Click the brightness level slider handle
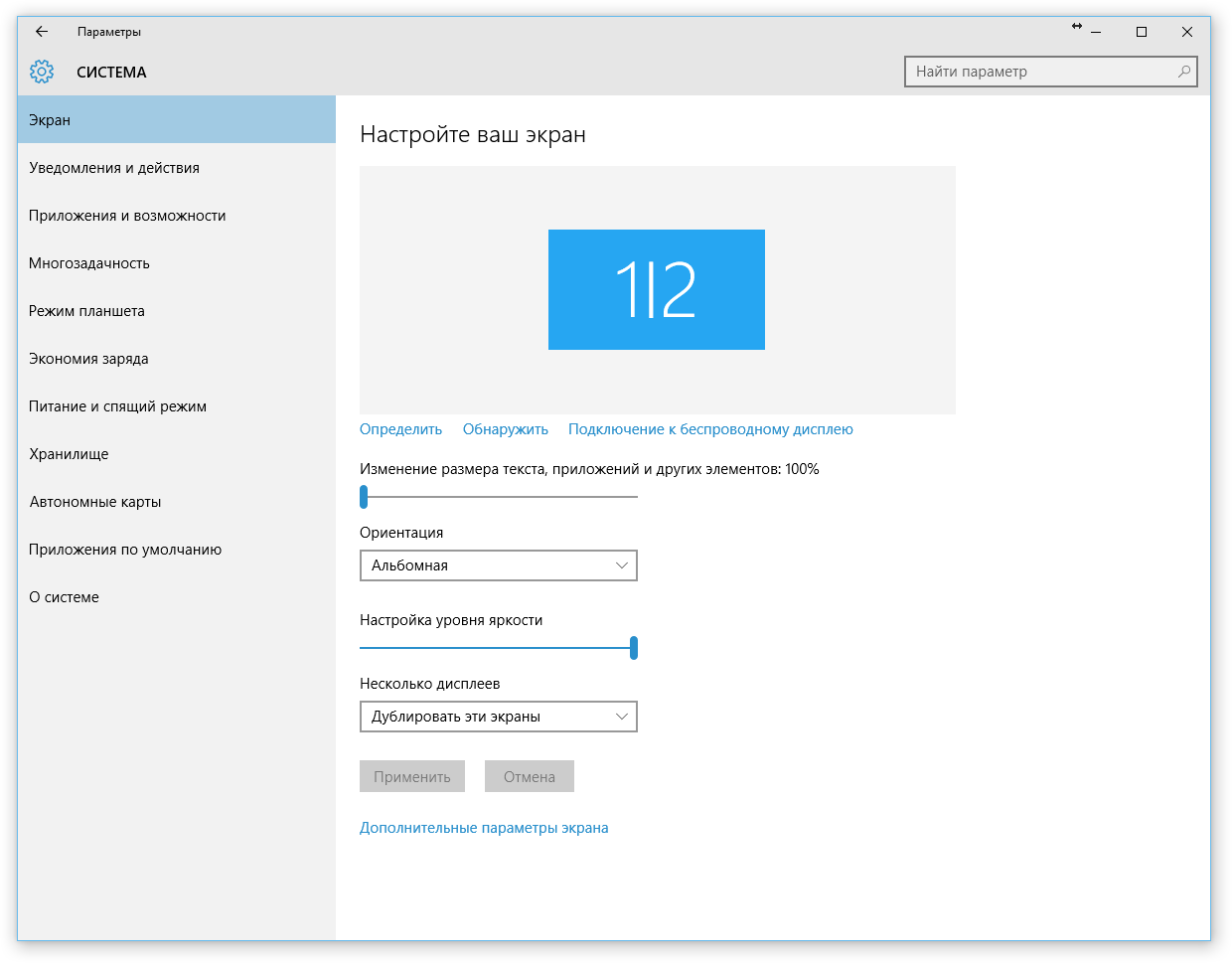Viewport: 1232px width, 963px height. coord(634,648)
